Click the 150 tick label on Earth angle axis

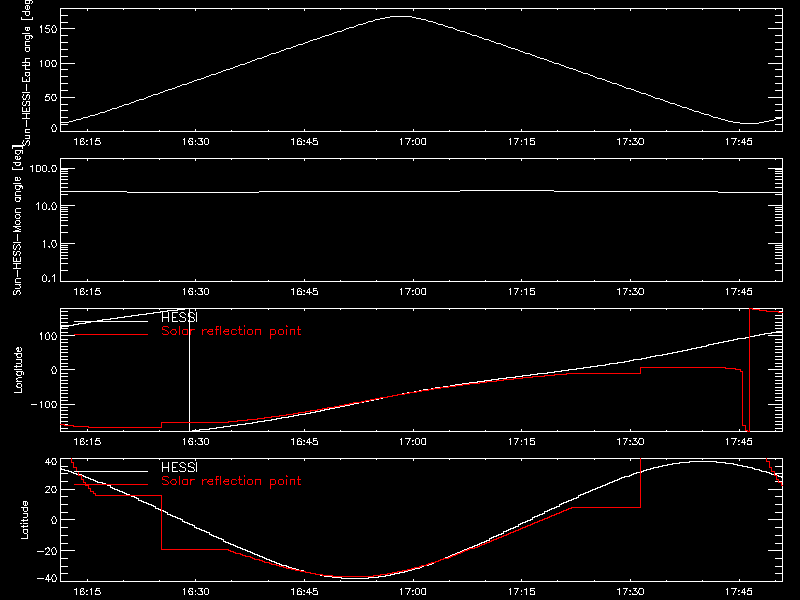click(x=48, y=29)
